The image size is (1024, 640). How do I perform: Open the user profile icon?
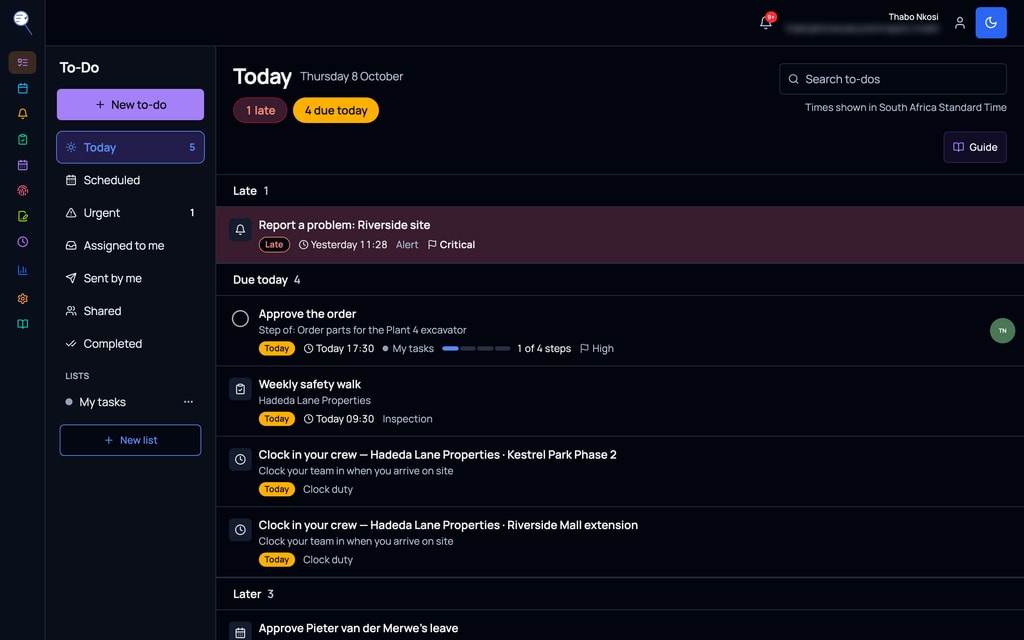(x=959, y=23)
